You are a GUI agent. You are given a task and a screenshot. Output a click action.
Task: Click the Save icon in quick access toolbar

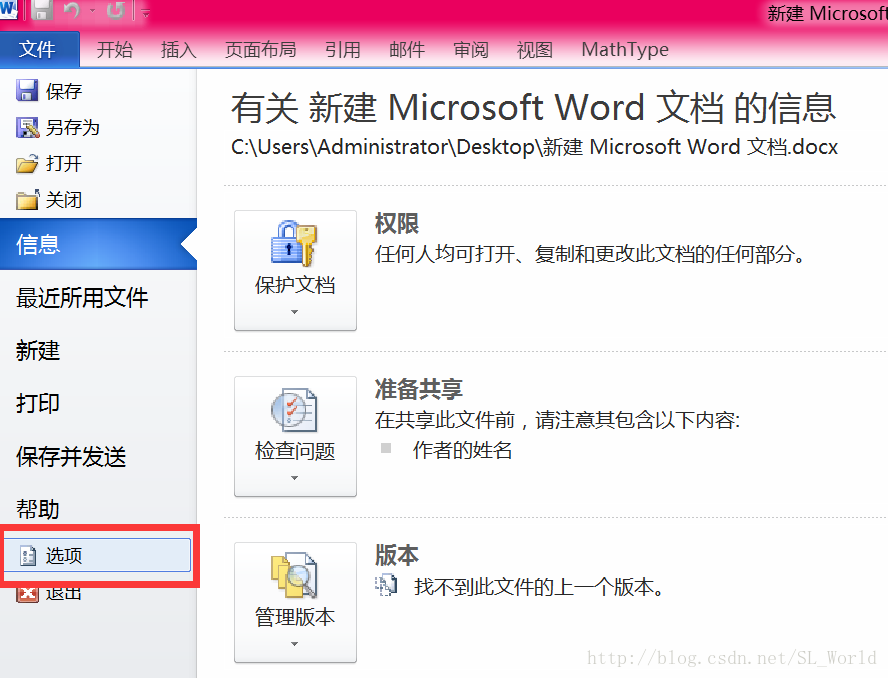pyautogui.click(x=41, y=10)
